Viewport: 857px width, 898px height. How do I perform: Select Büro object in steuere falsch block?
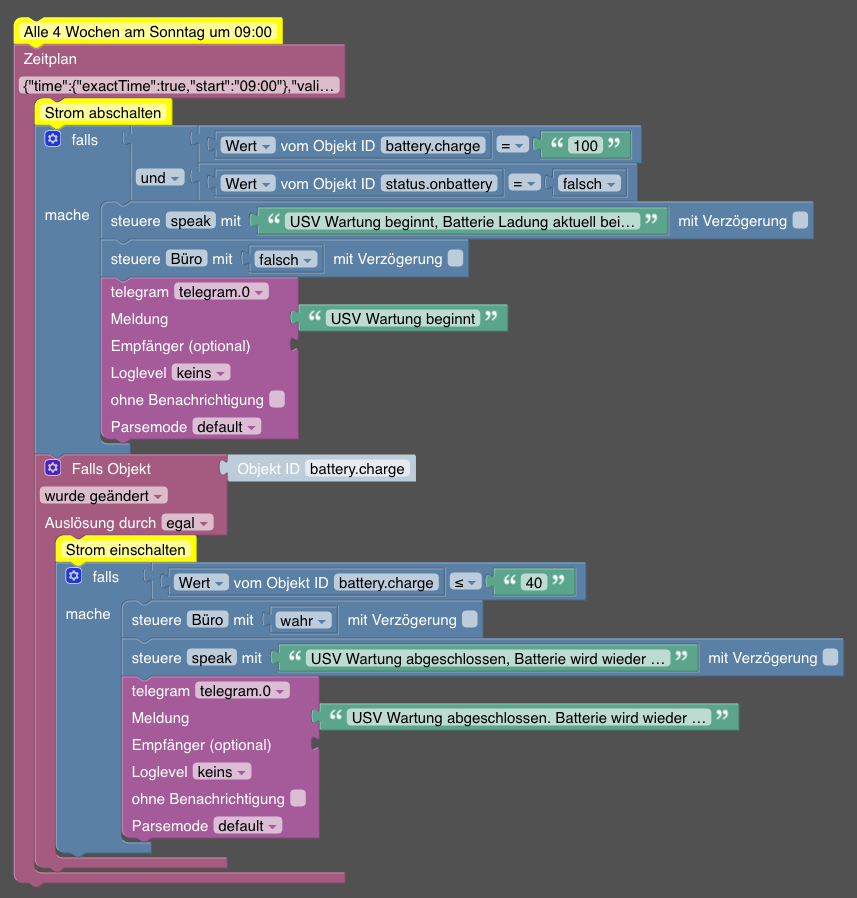(x=186, y=258)
